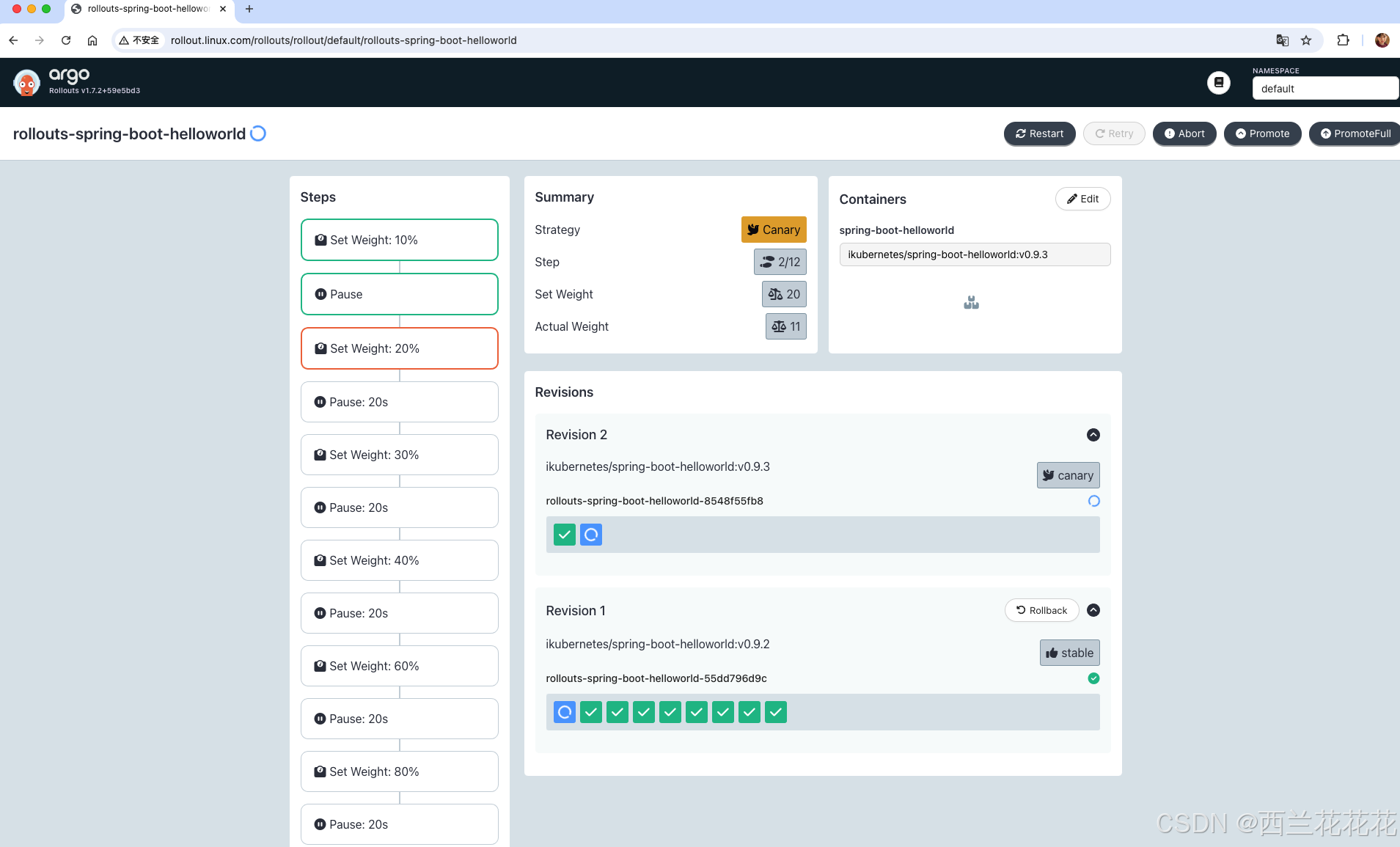
Task: Abort the rollout
Action: pyautogui.click(x=1184, y=133)
